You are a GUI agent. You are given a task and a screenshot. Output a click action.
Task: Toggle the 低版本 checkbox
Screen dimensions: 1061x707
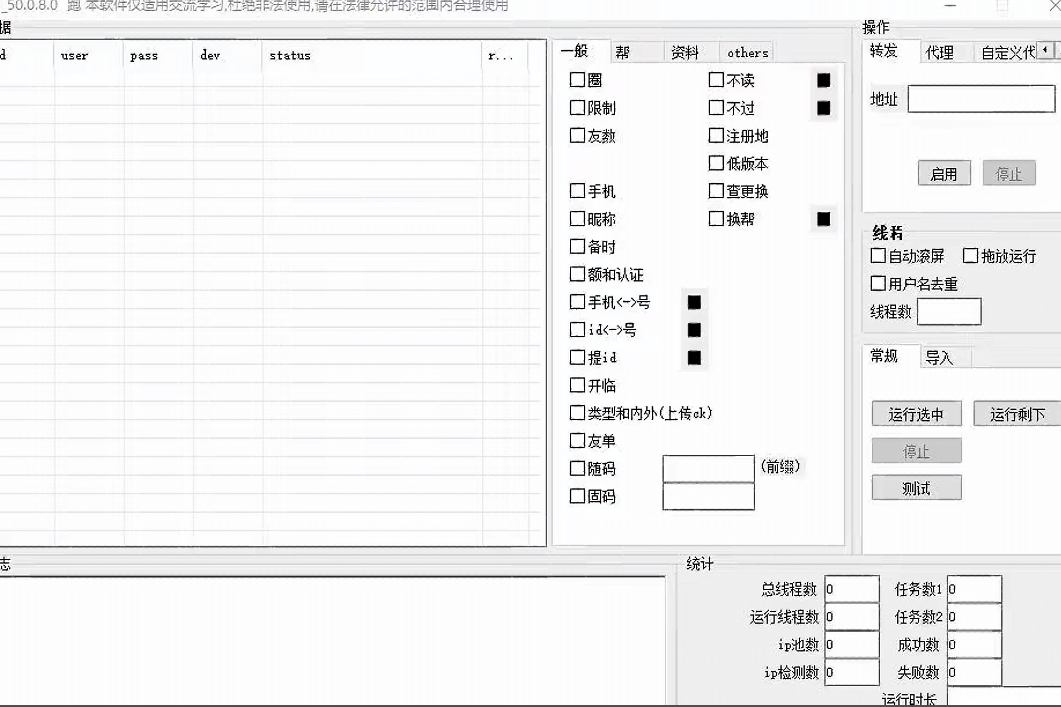tap(716, 163)
